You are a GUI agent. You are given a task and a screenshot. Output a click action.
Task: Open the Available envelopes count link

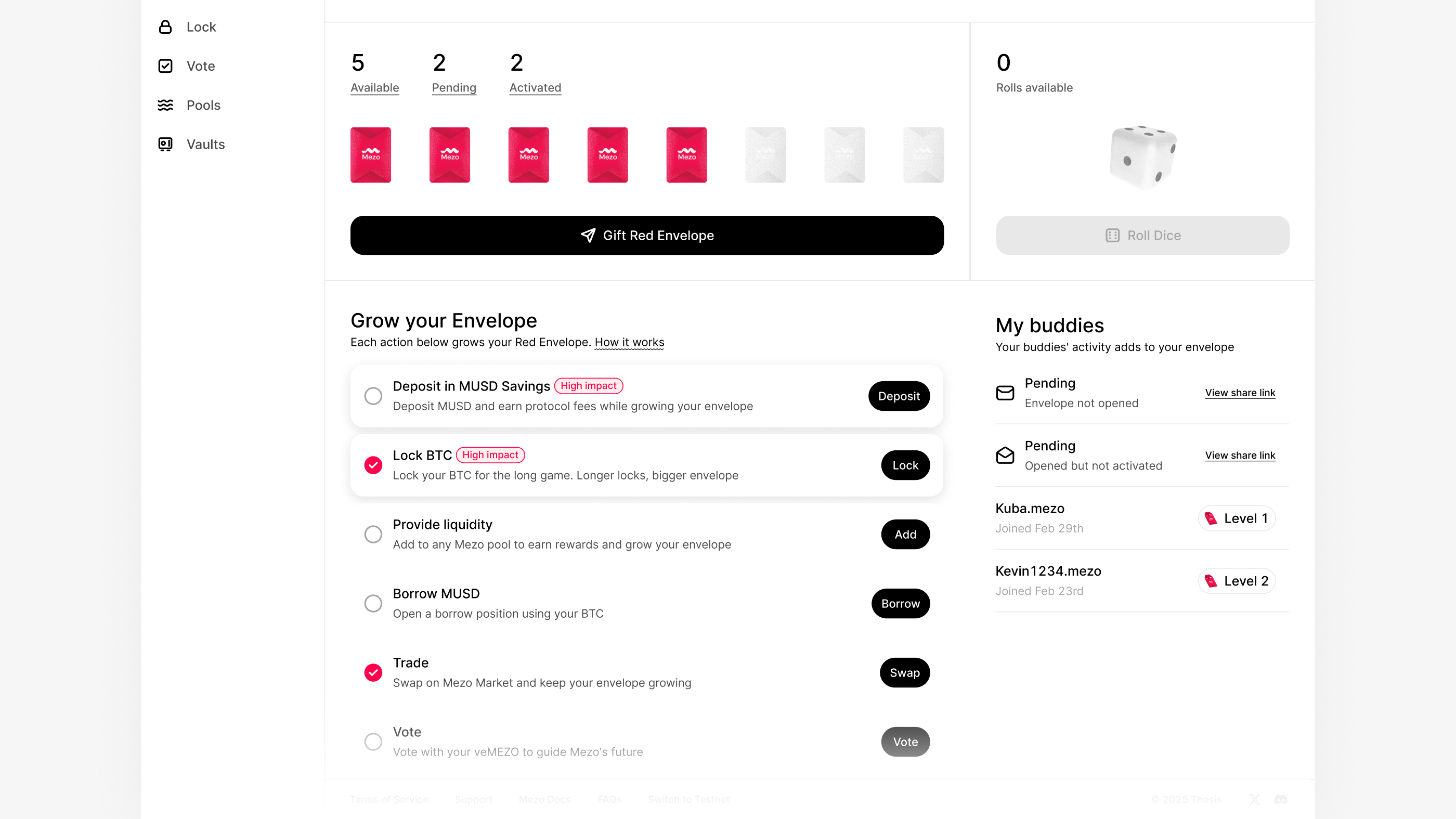coord(374,87)
